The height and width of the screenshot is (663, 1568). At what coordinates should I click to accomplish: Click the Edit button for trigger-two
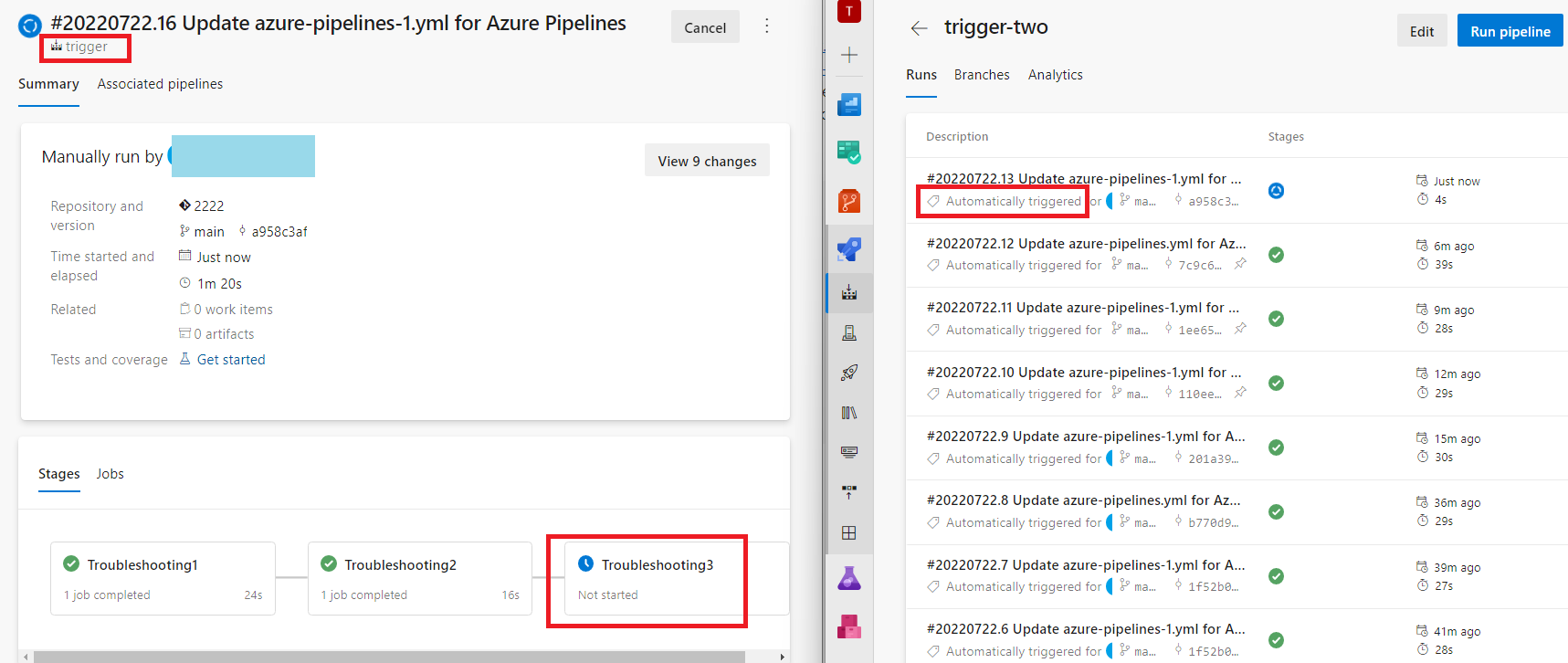pos(1422,31)
